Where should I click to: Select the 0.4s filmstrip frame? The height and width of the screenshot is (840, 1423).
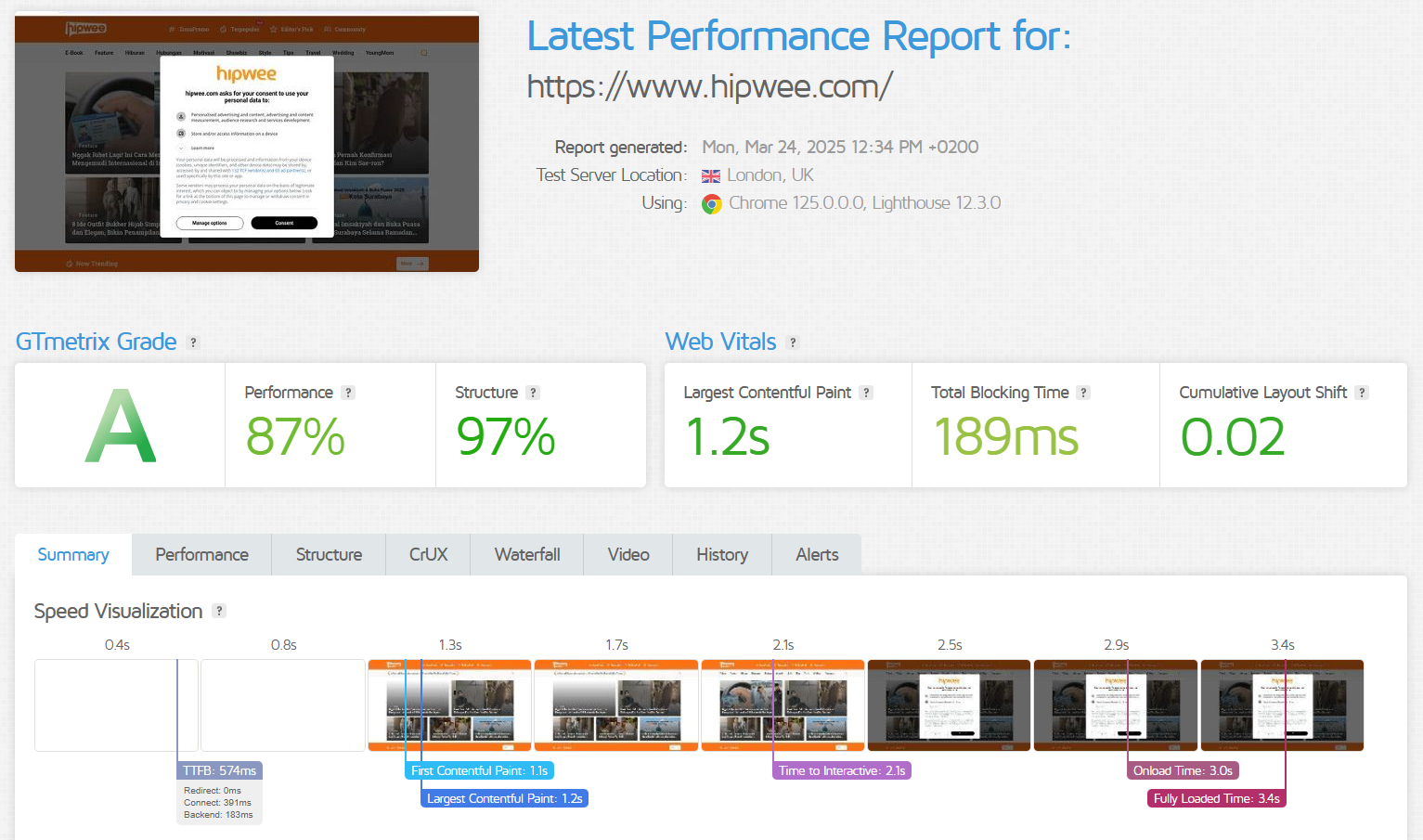(116, 705)
